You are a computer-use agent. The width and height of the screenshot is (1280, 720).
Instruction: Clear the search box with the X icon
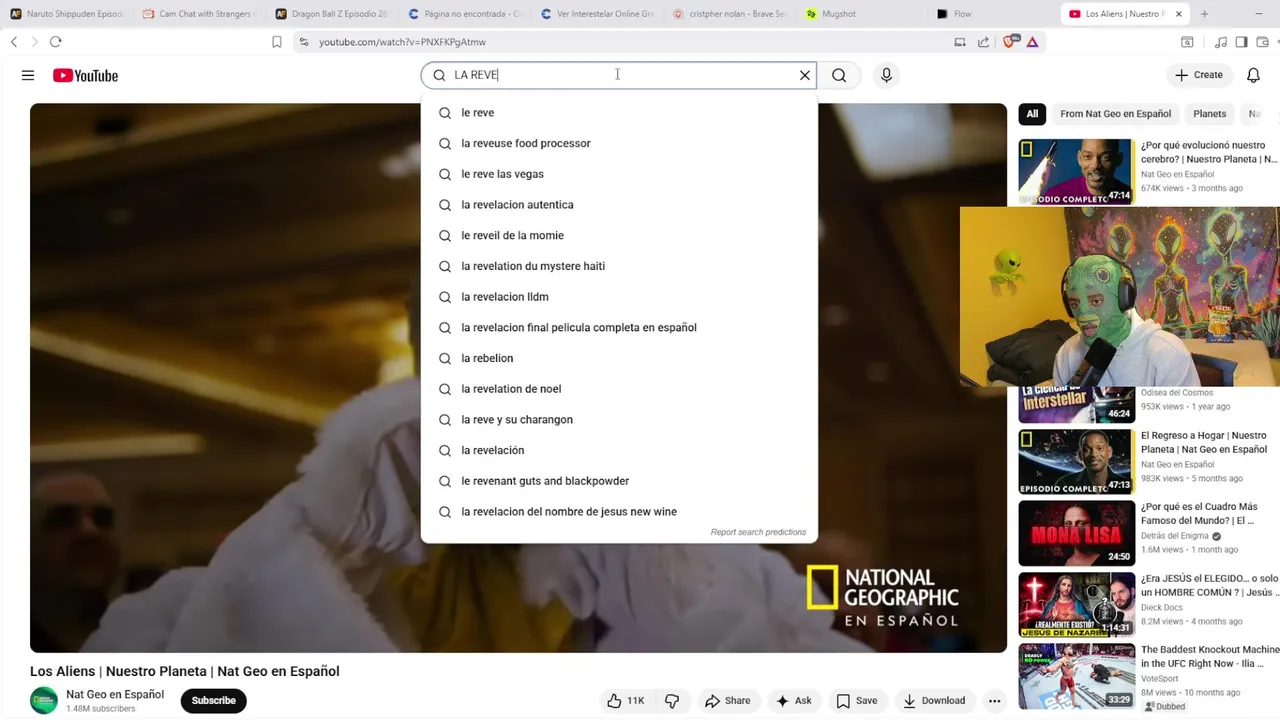point(805,75)
